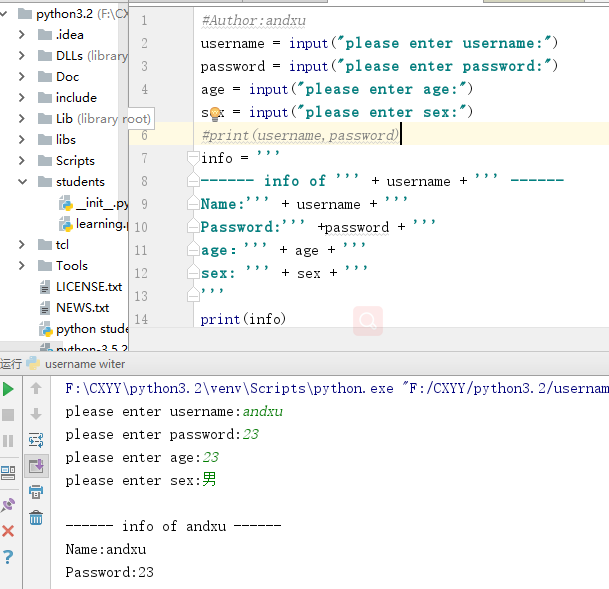Click the print(info) statement
Image resolution: width=609 pixels, height=589 pixels.
point(243,319)
